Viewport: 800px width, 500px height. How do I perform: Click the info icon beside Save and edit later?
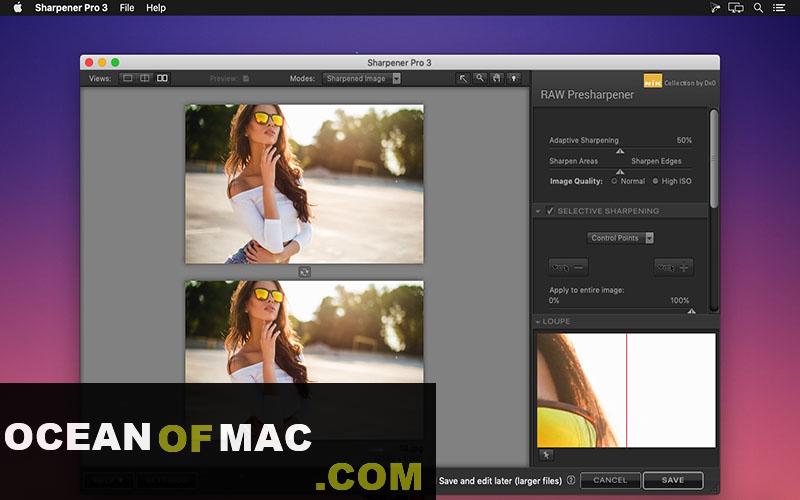tap(571, 480)
